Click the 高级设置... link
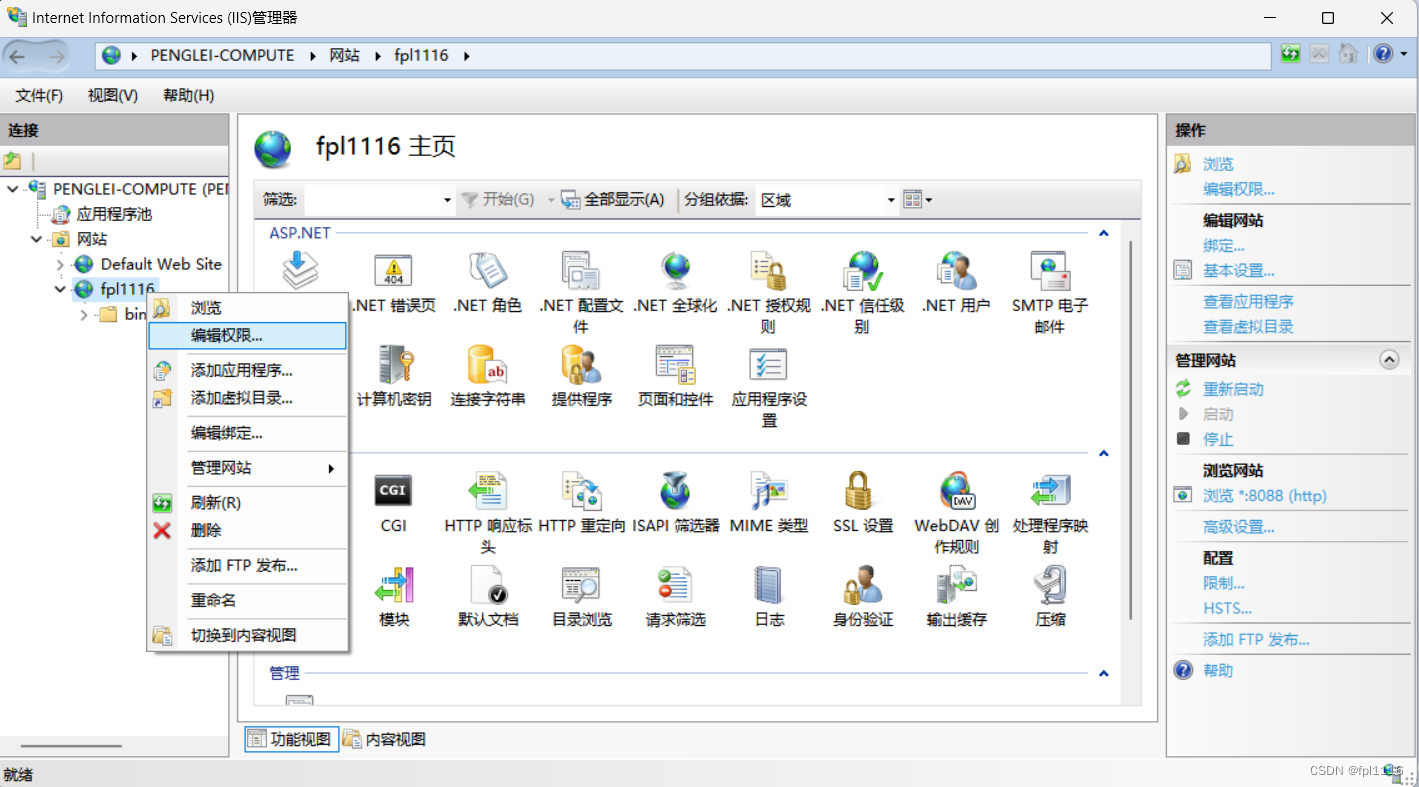 (1238, 527)
